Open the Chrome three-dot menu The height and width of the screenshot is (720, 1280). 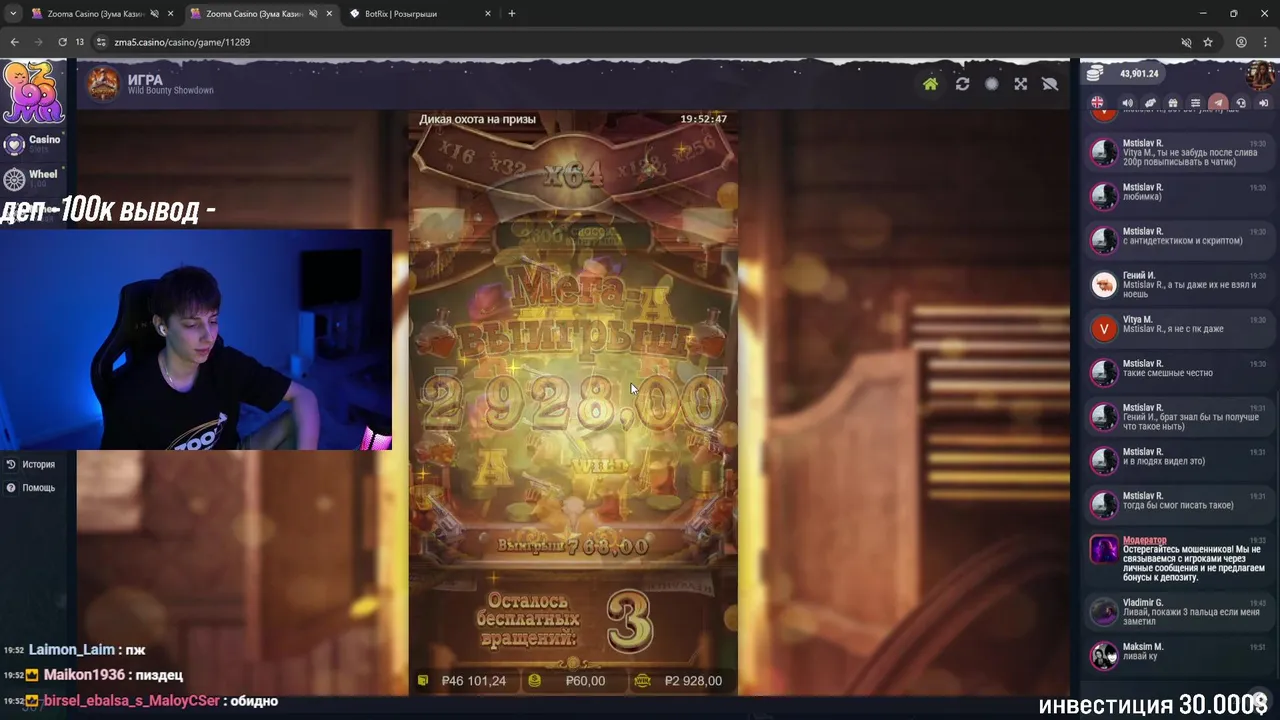coord(1265,42)
